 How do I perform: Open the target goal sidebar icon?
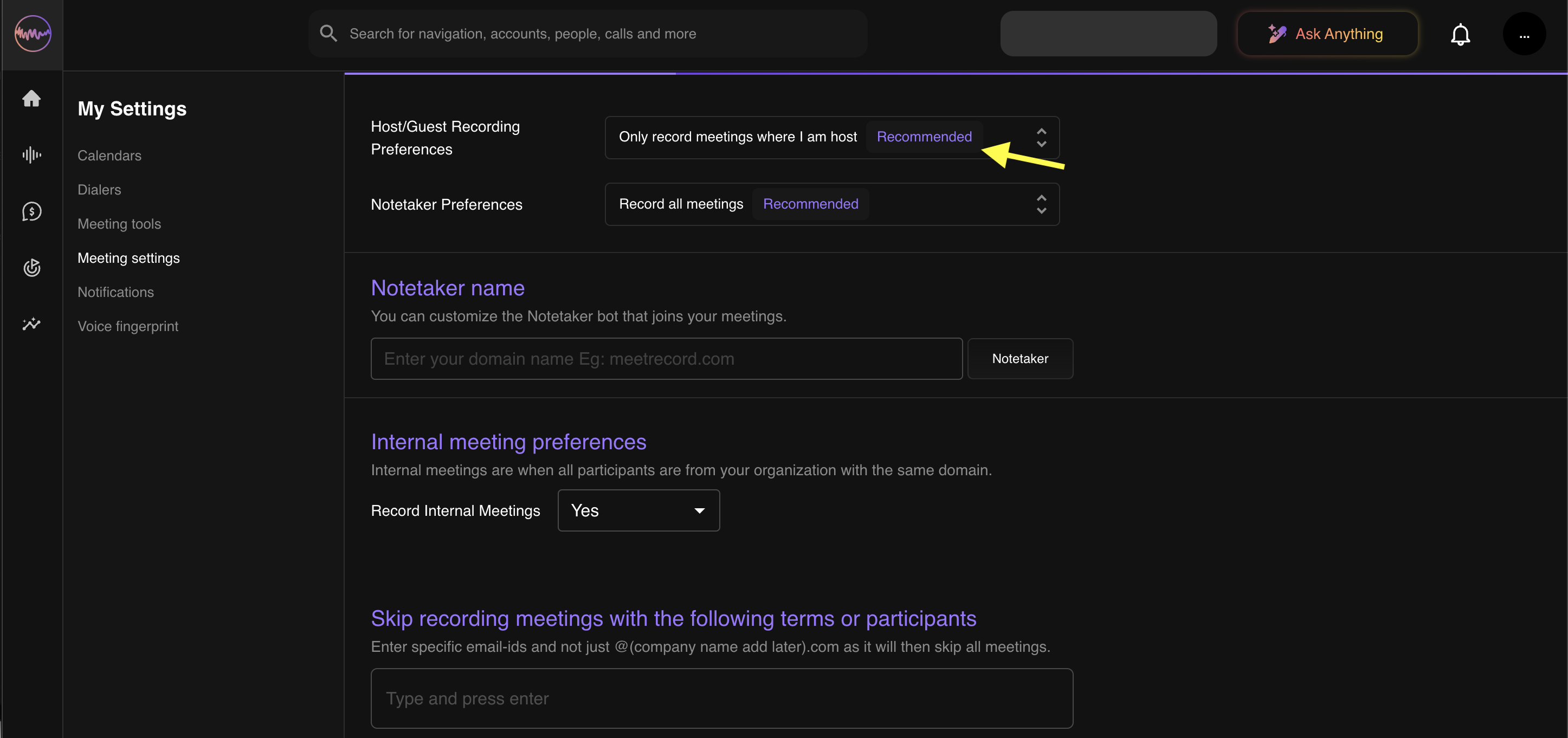pos(31,267)
